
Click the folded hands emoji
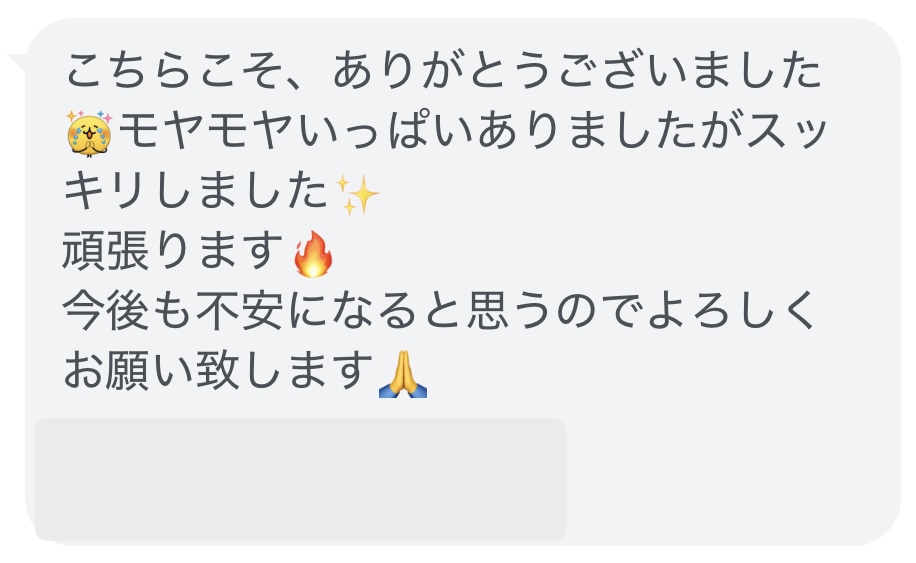point(403,374)
